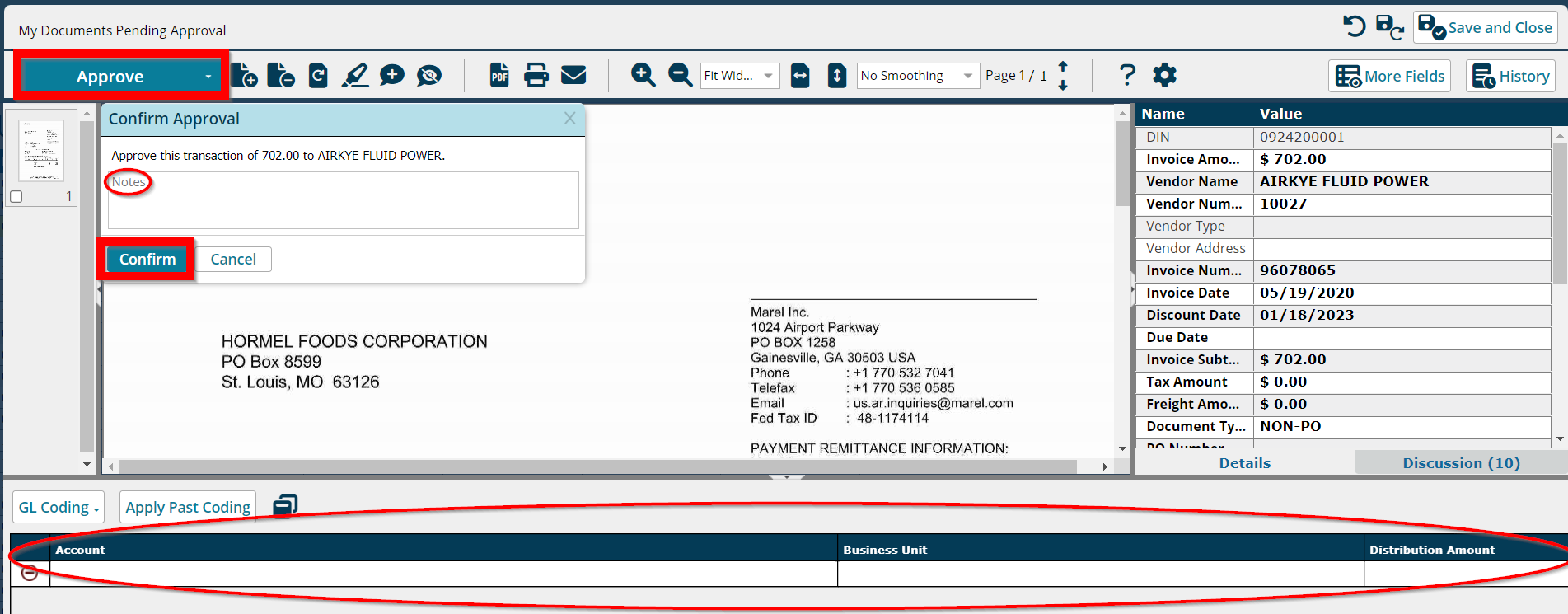Check the page 1 thumbnail checkbox
The height and width of the screenshot is (614, 1568).
click(16, 197)
